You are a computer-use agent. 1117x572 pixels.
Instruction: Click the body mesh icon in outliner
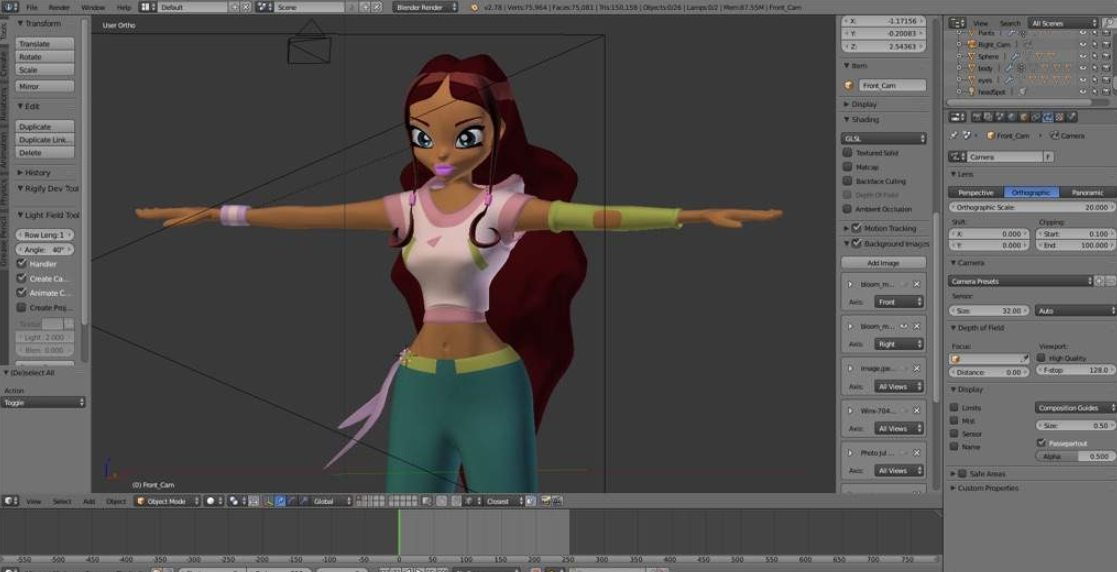(971, 68)
